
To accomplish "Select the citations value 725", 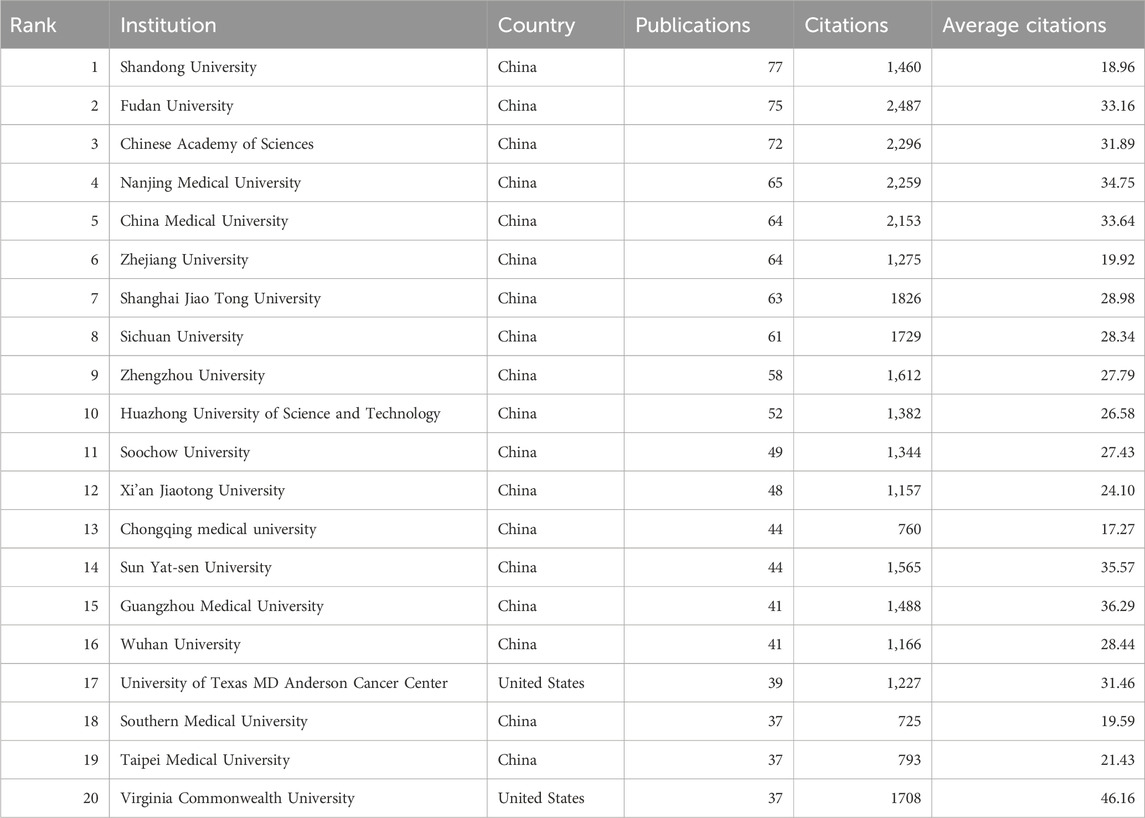I will [910, 722].
